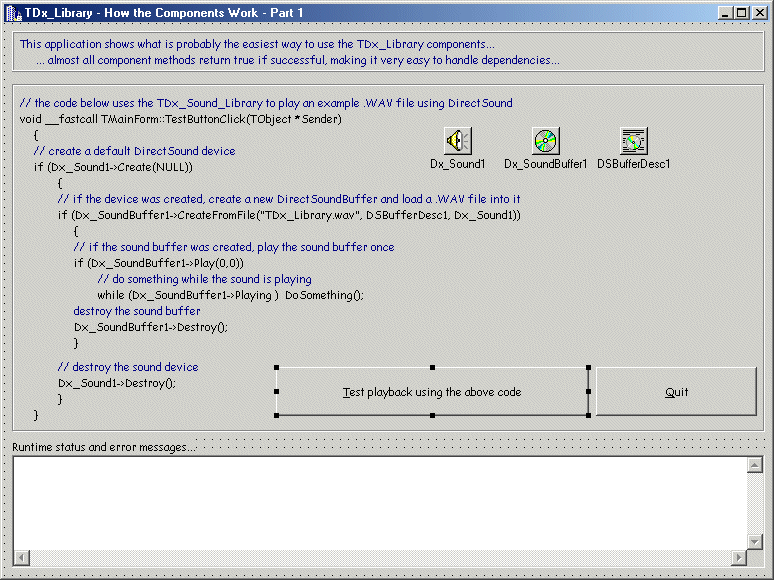Viewport: 774px width, 580px height.
Task: Select the Dx_Sound1 speaker component icon
Action: pyautogui.click(x=458, y=141)
